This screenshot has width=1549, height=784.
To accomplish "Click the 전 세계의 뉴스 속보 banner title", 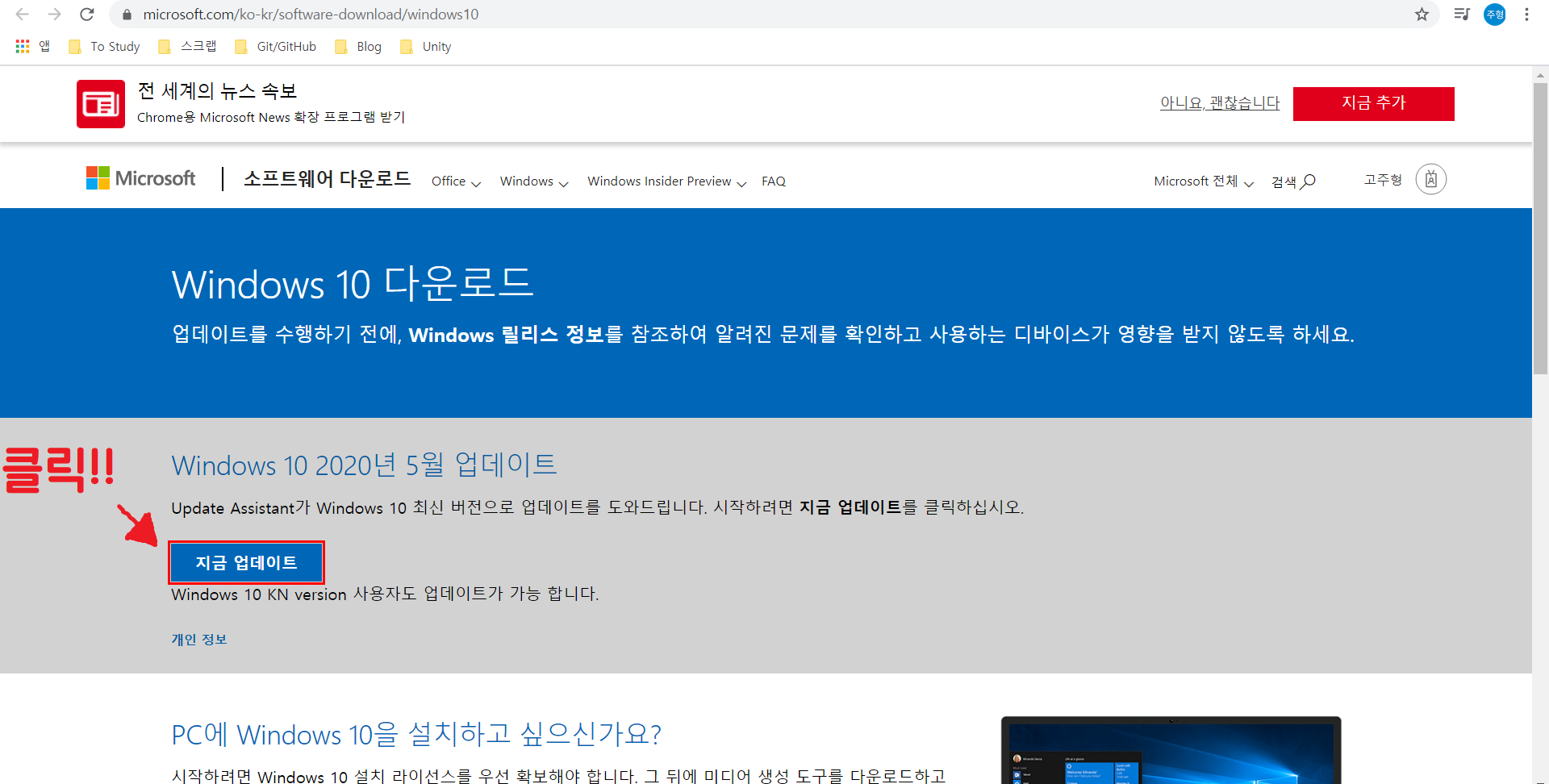I will coord(218,91).
